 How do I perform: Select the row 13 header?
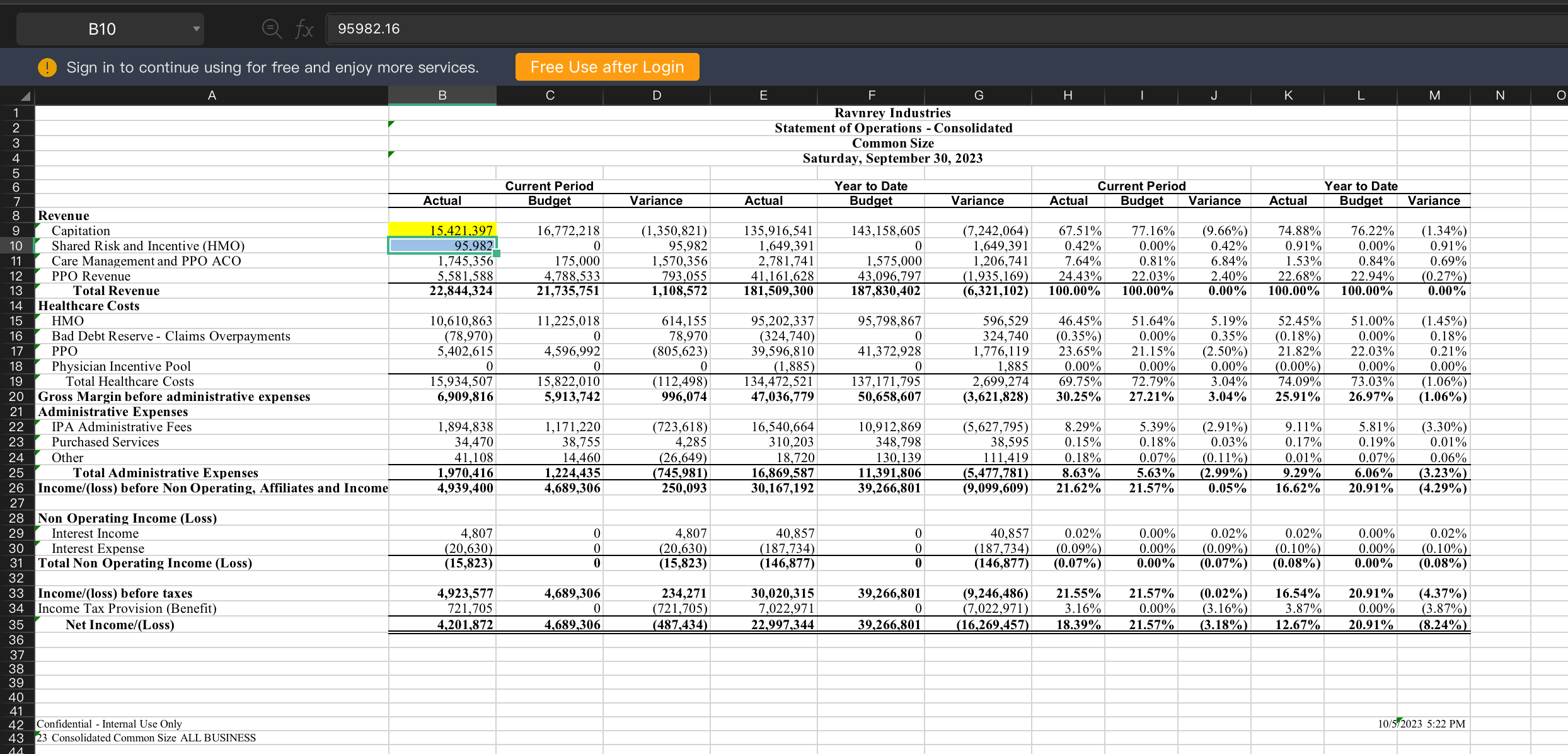pyautogui.click(x=16, y=291)
